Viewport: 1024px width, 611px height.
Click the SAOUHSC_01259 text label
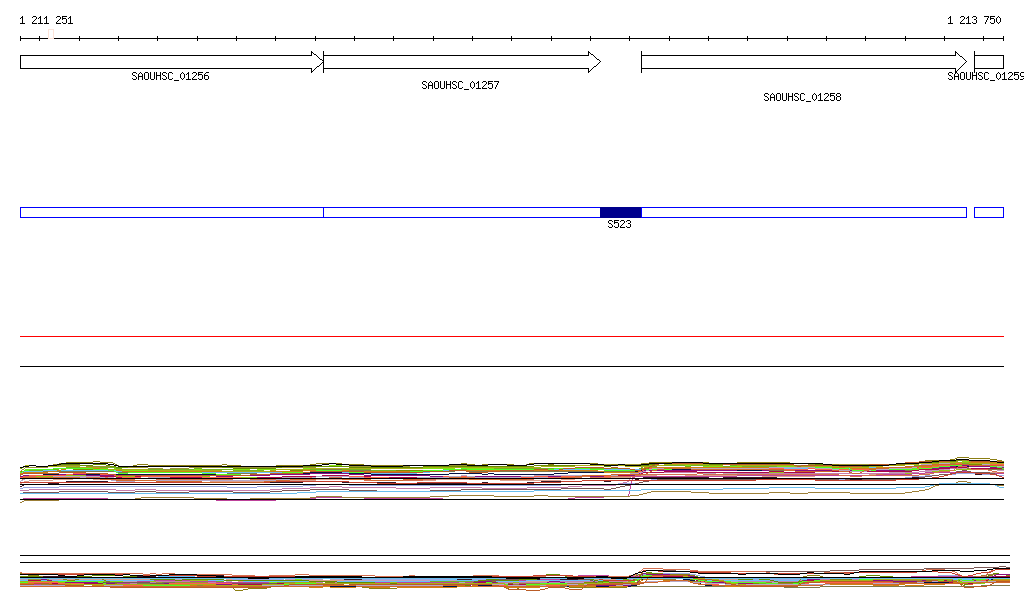[984, 76]
